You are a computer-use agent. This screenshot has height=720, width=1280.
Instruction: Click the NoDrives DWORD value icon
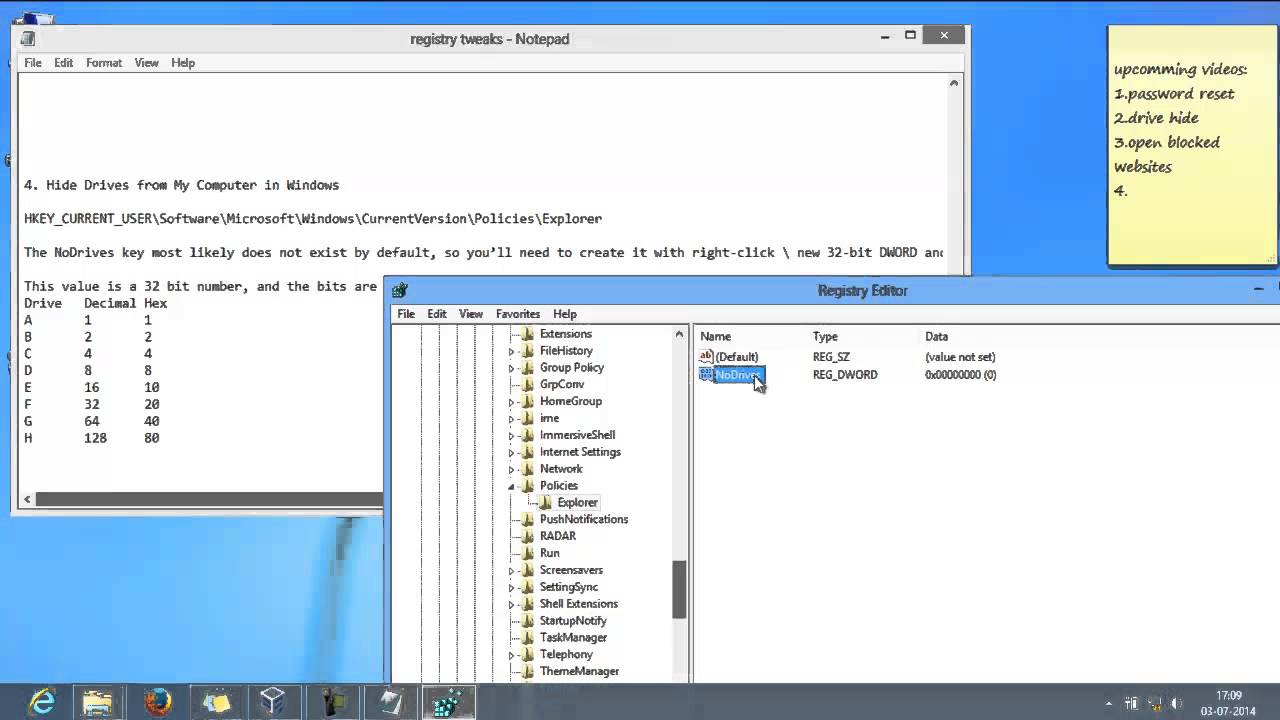pos(706,375)
